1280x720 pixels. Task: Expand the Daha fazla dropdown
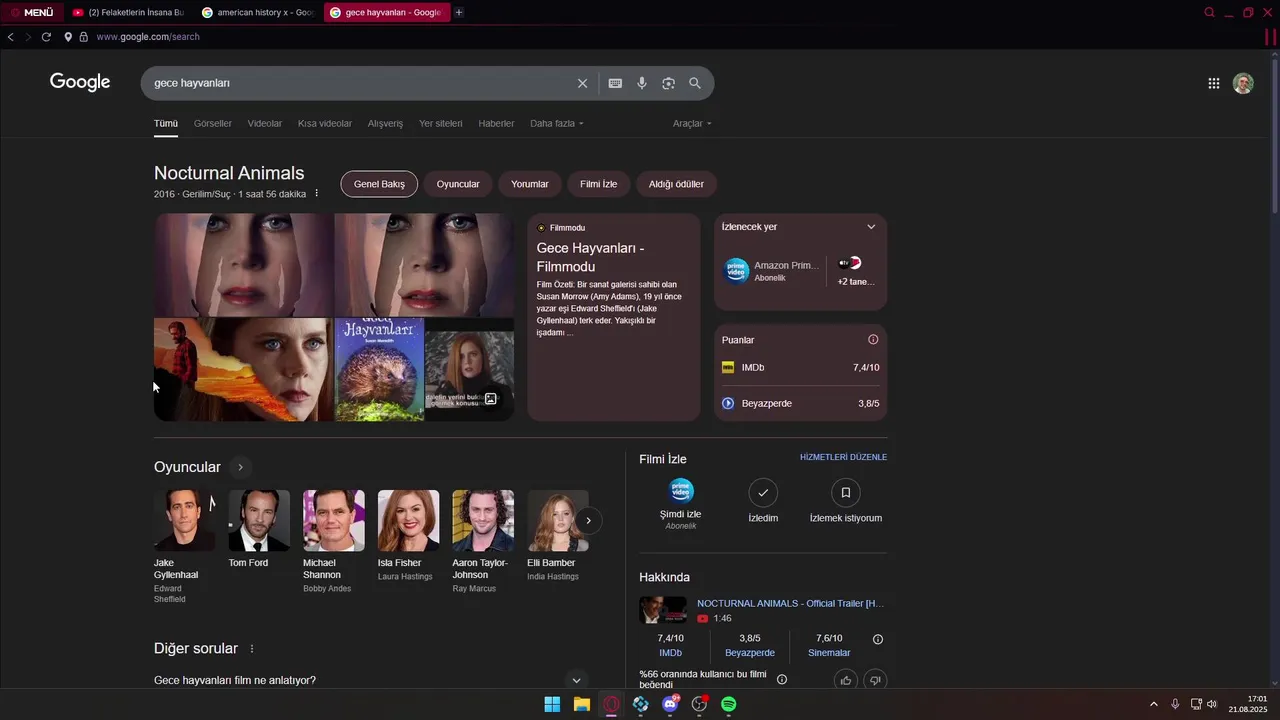tap(557, 123)
